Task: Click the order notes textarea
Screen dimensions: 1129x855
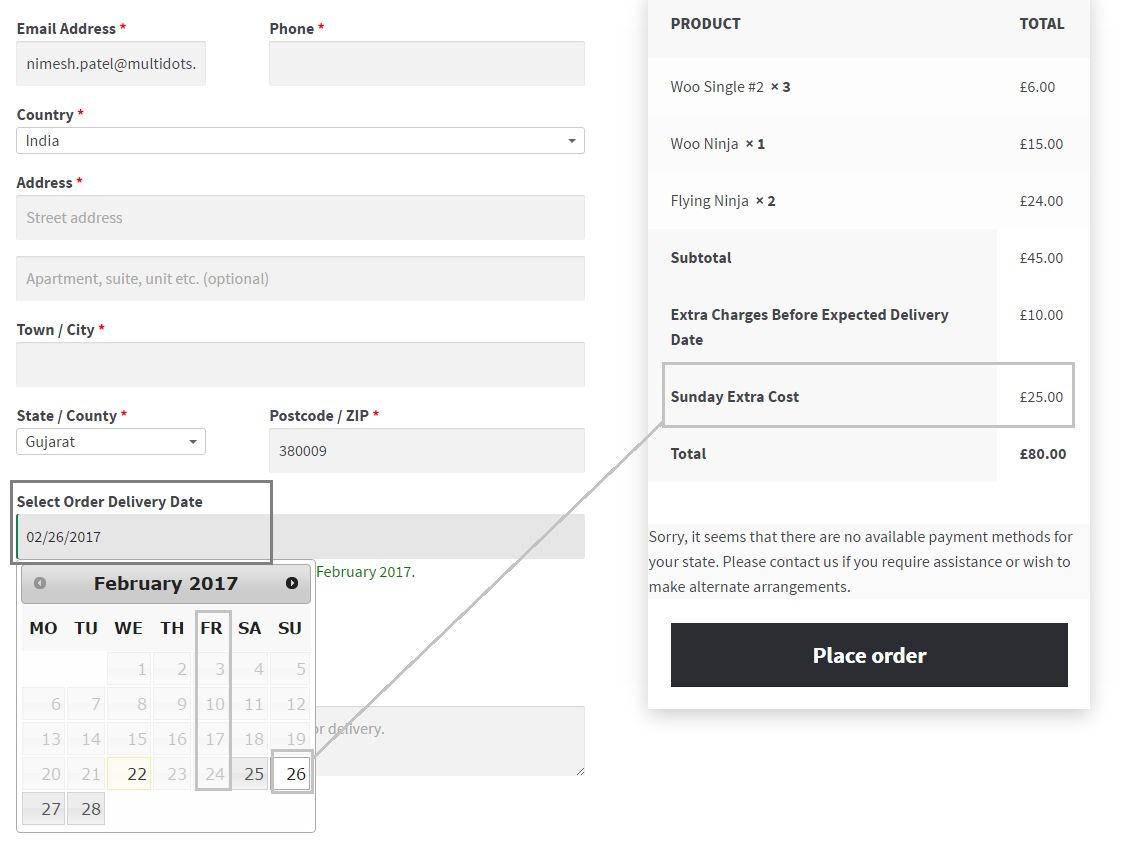Action: tap(450, 740)
